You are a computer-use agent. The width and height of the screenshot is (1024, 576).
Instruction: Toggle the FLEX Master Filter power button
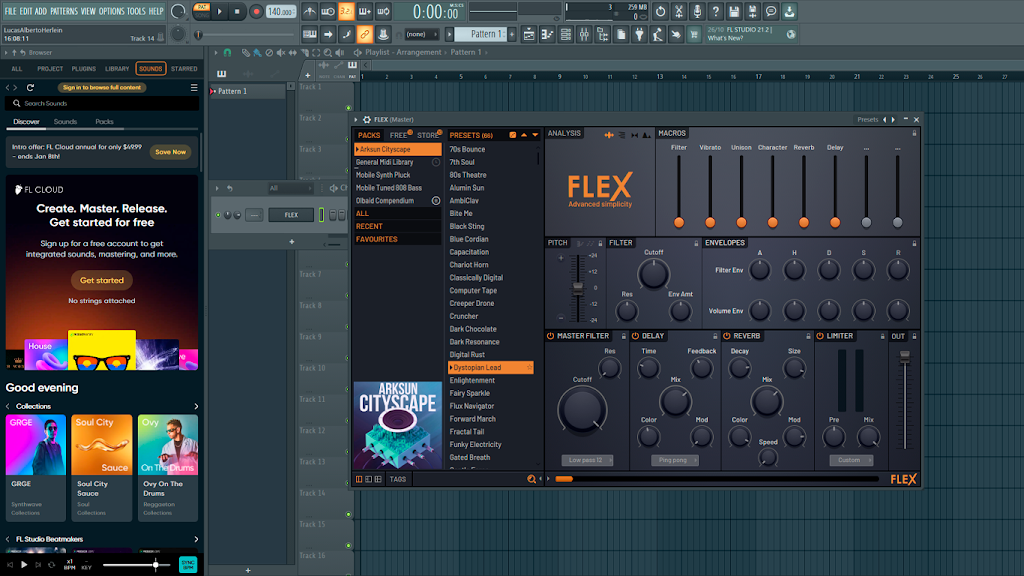pyautogui.click(x=551, y=336)
